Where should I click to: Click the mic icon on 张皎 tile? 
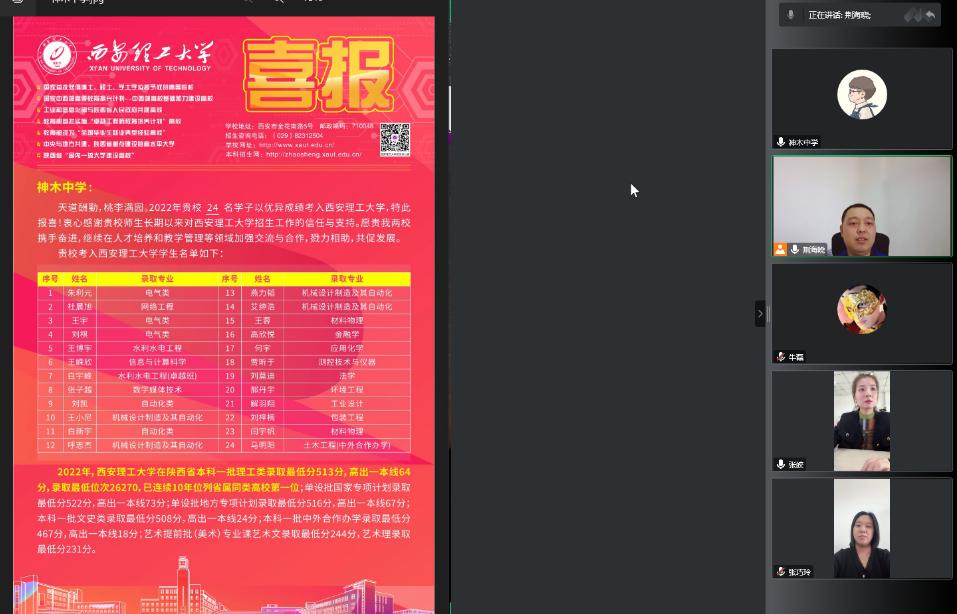(781, 464)
